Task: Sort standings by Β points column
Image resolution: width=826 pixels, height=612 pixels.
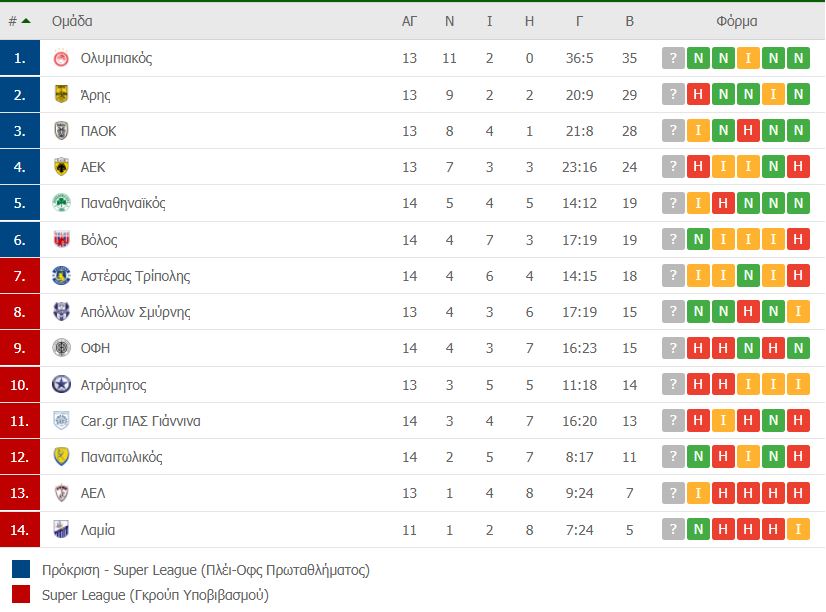Action: [x=629, y=21]
